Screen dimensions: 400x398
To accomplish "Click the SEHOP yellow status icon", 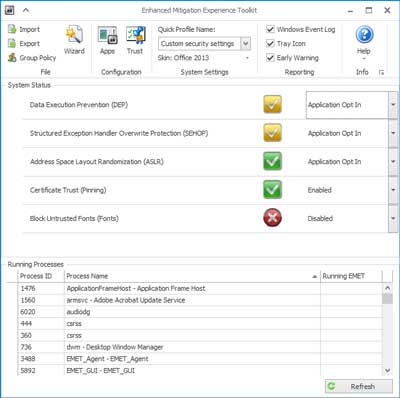I will (x=272, y=133).
